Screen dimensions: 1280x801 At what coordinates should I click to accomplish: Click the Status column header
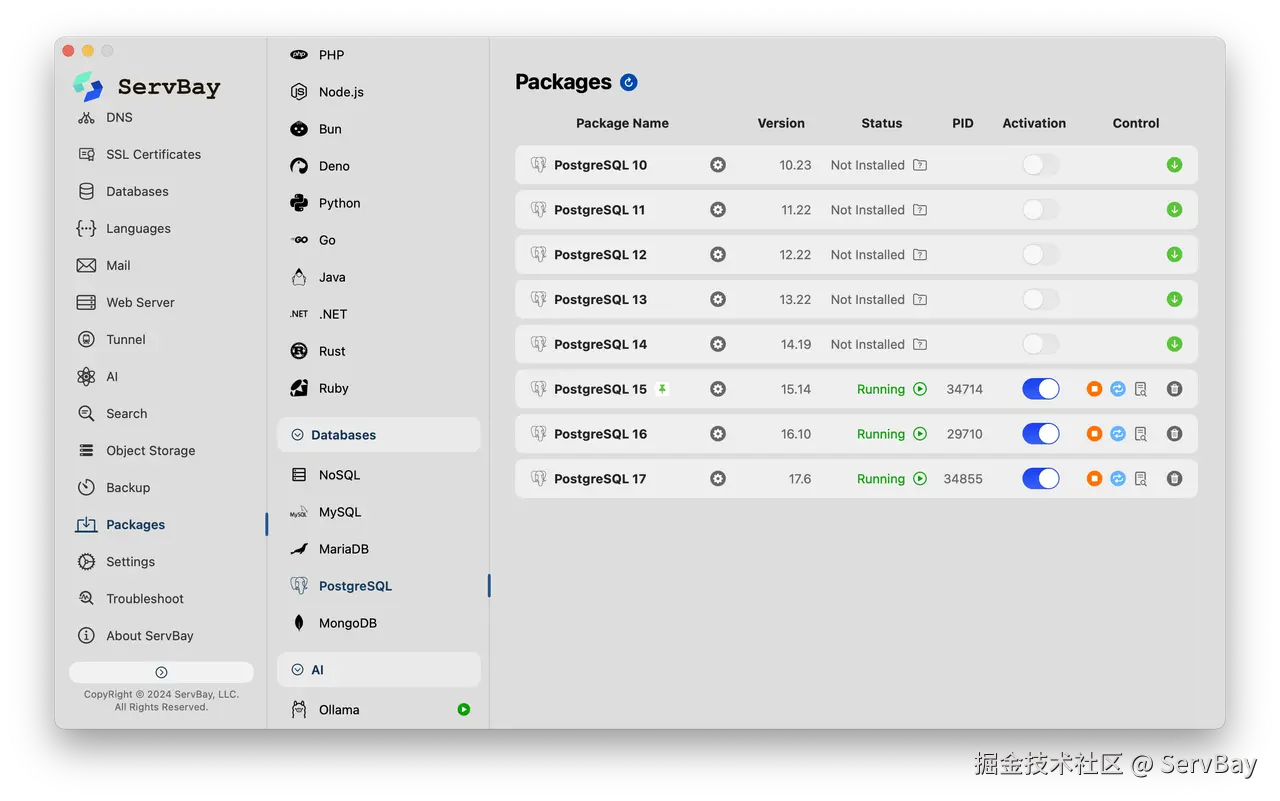coord(882,123)
